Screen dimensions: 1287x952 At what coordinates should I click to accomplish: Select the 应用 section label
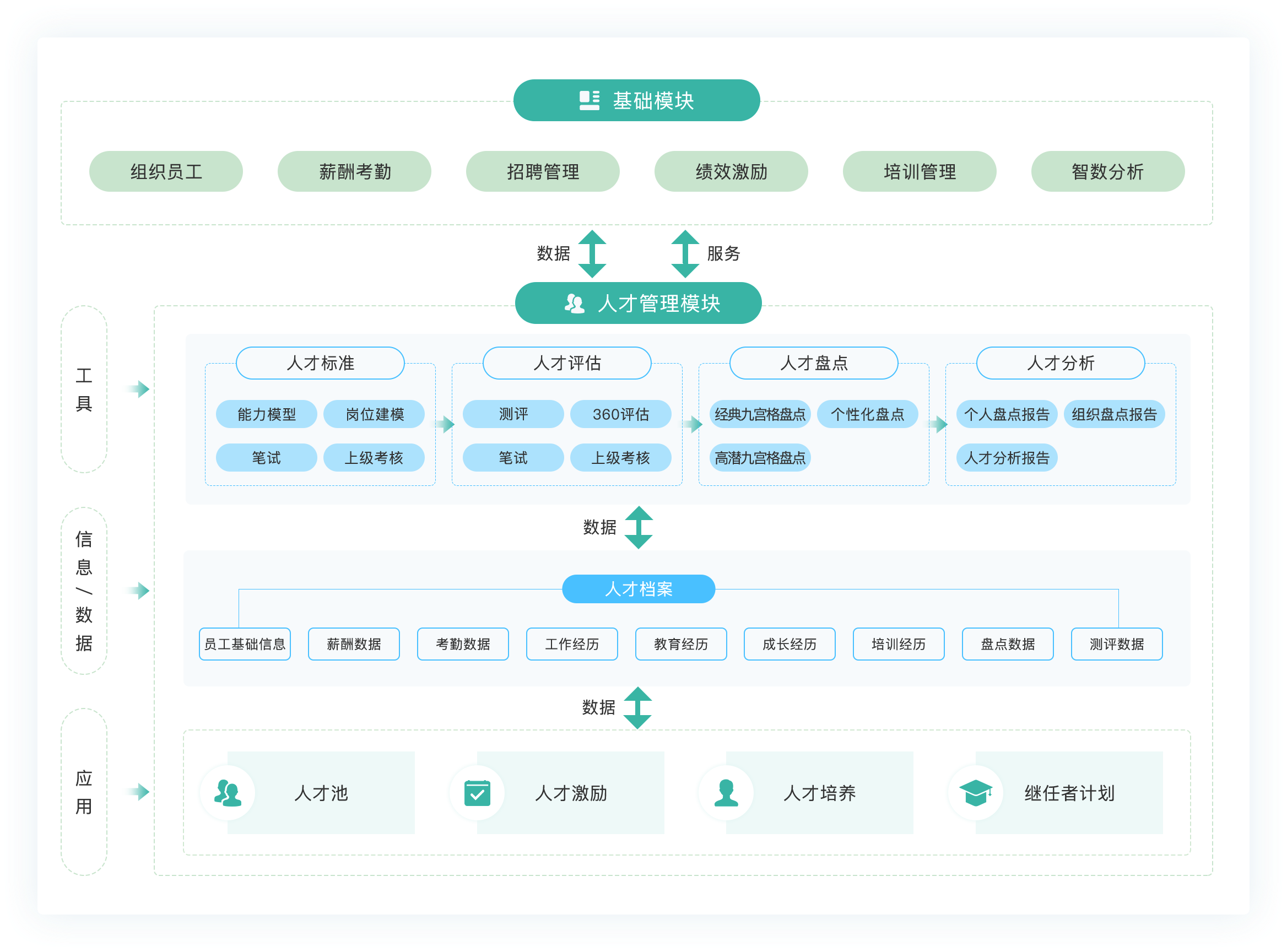point(84,792)
